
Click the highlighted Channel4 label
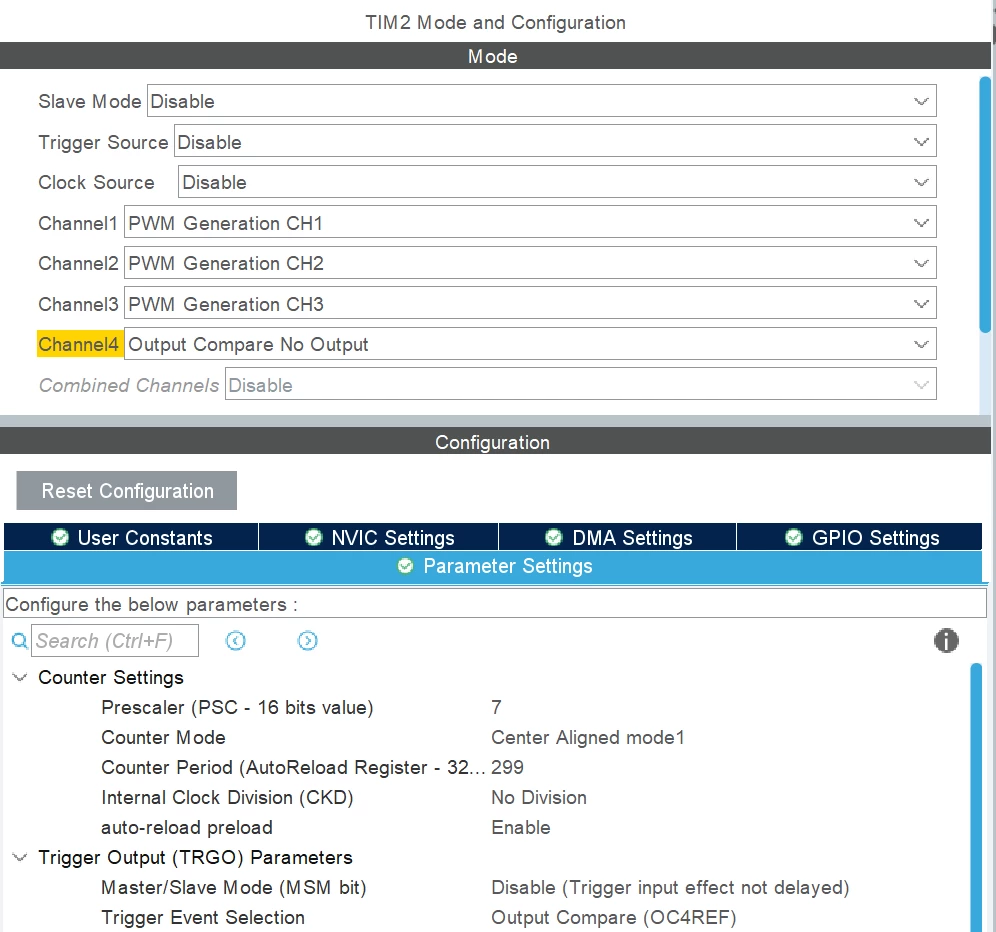(79, 344)
